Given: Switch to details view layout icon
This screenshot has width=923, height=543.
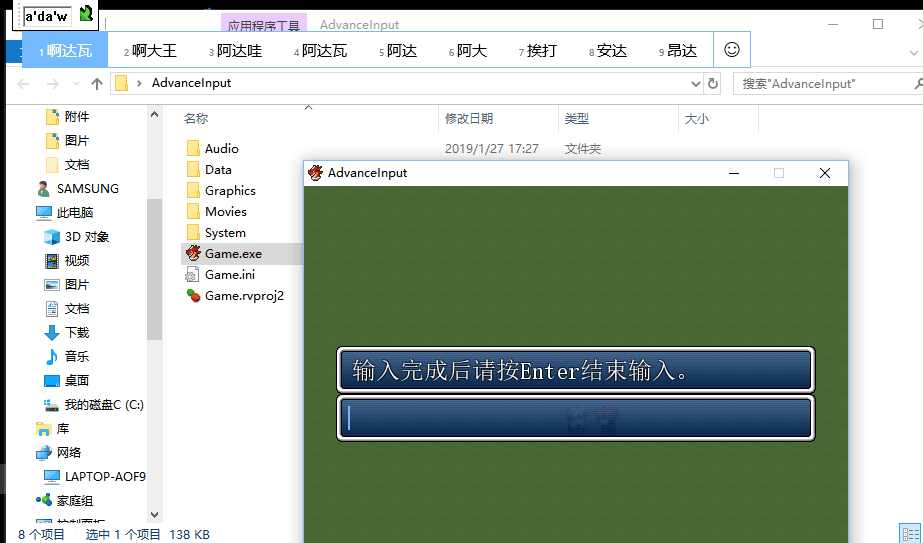Looking at the screenshot, I should [911, 532].
